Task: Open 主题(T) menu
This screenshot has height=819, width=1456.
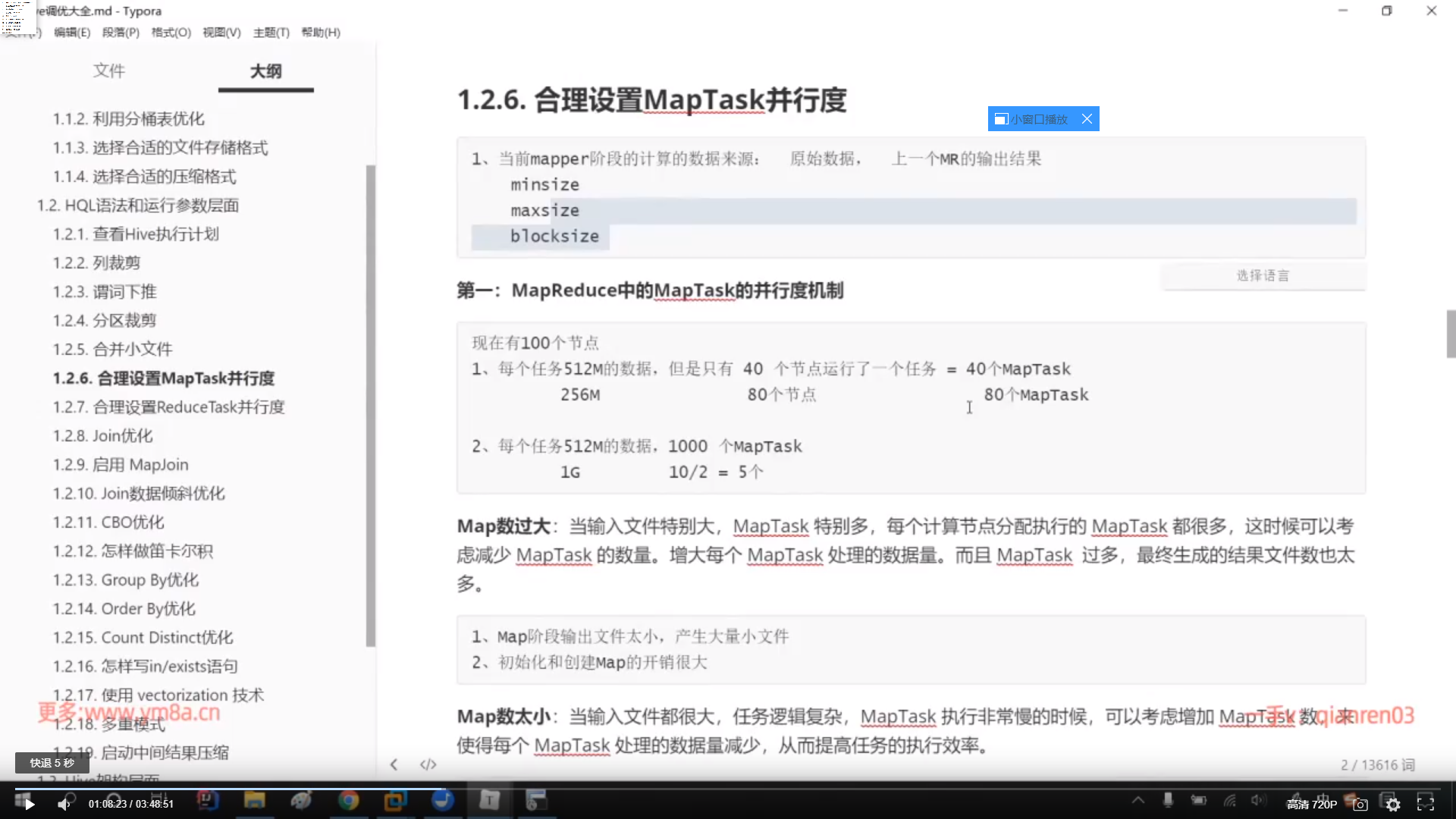Action: pyautogui.click(x=271, y=33)
